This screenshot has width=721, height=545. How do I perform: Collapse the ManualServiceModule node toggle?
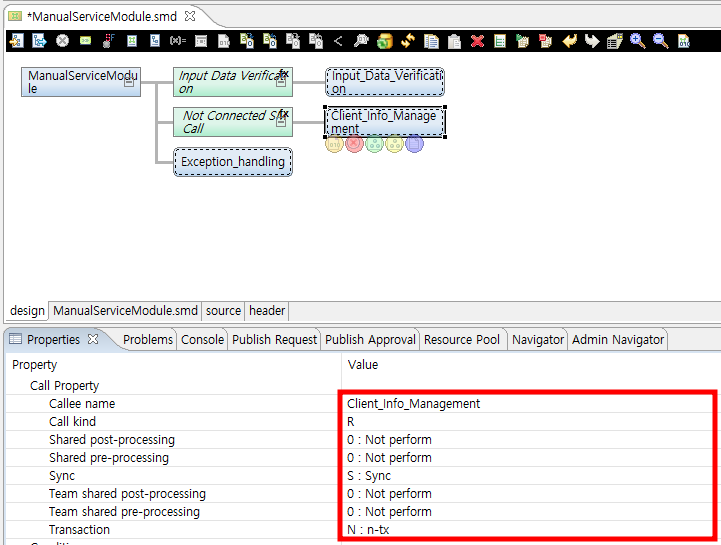[x=129, y=83]
